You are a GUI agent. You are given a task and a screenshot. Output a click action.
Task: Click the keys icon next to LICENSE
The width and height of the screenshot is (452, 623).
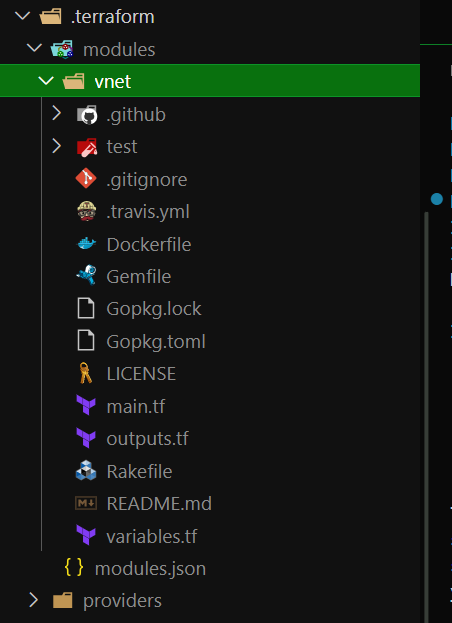[x=86, y=373]
